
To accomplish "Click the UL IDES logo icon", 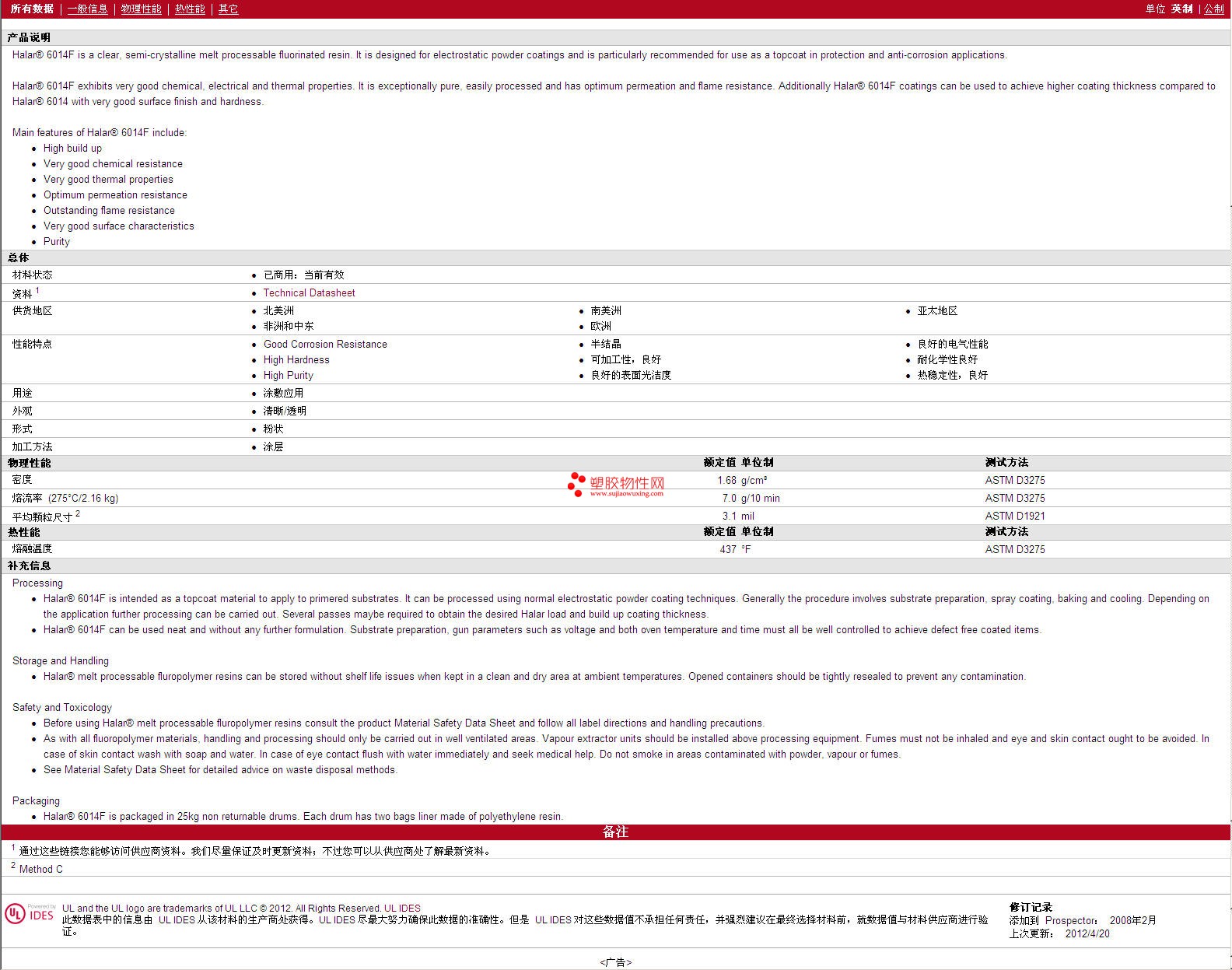I will (x=30, y=914).
